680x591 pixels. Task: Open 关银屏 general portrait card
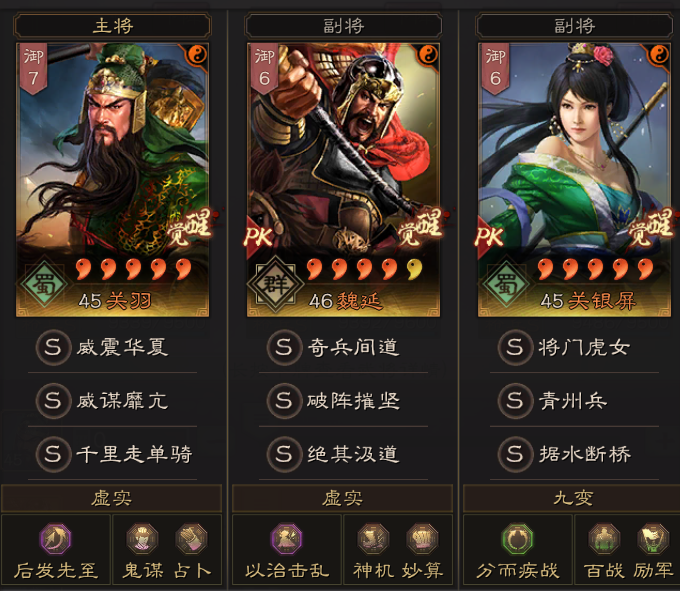[x=574, y=180]
